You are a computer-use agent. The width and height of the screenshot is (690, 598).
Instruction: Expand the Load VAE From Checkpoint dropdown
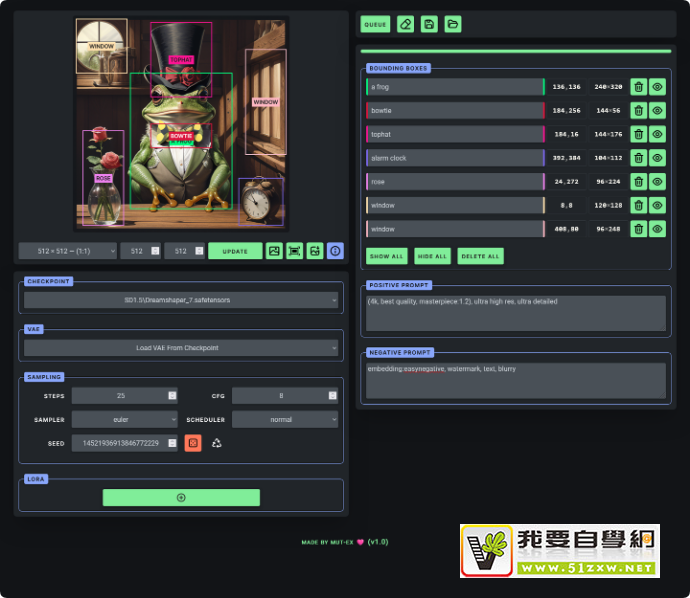[181, 348]
